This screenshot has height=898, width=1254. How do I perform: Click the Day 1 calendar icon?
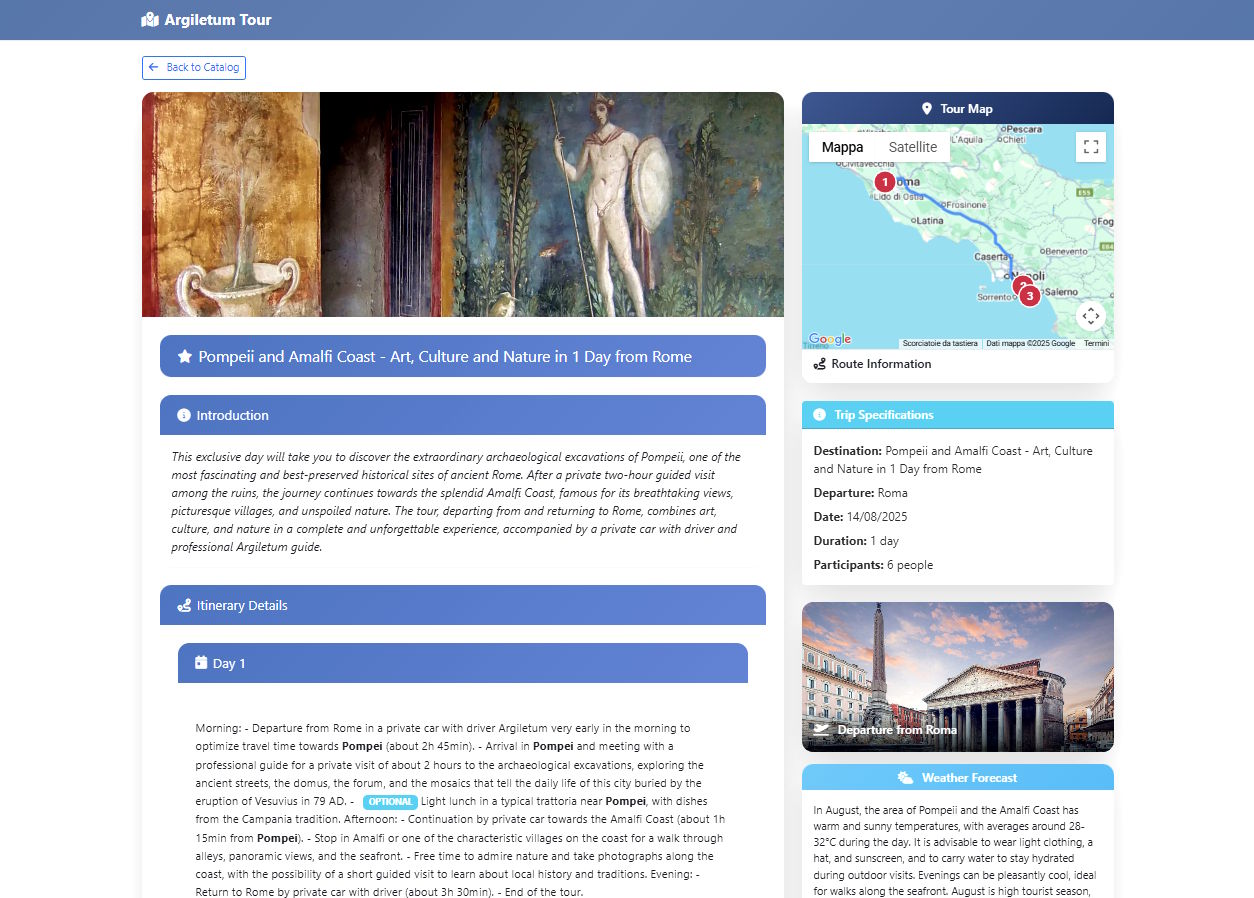[201, 663]
